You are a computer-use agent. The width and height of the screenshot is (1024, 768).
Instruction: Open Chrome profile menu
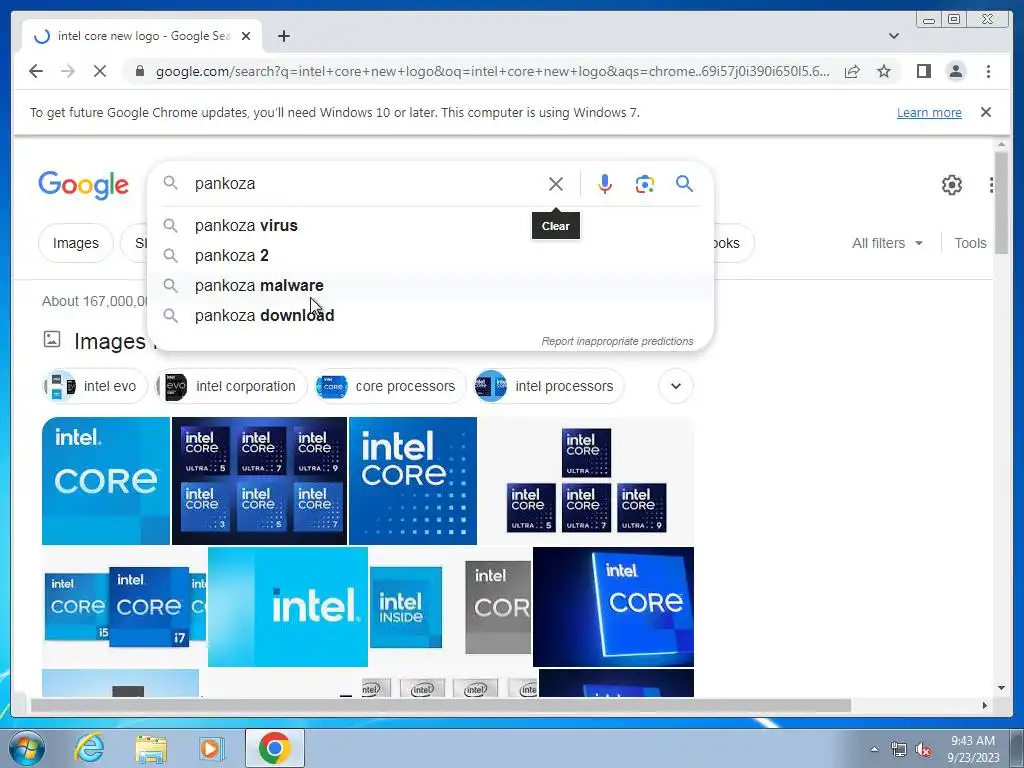point(955,71)
